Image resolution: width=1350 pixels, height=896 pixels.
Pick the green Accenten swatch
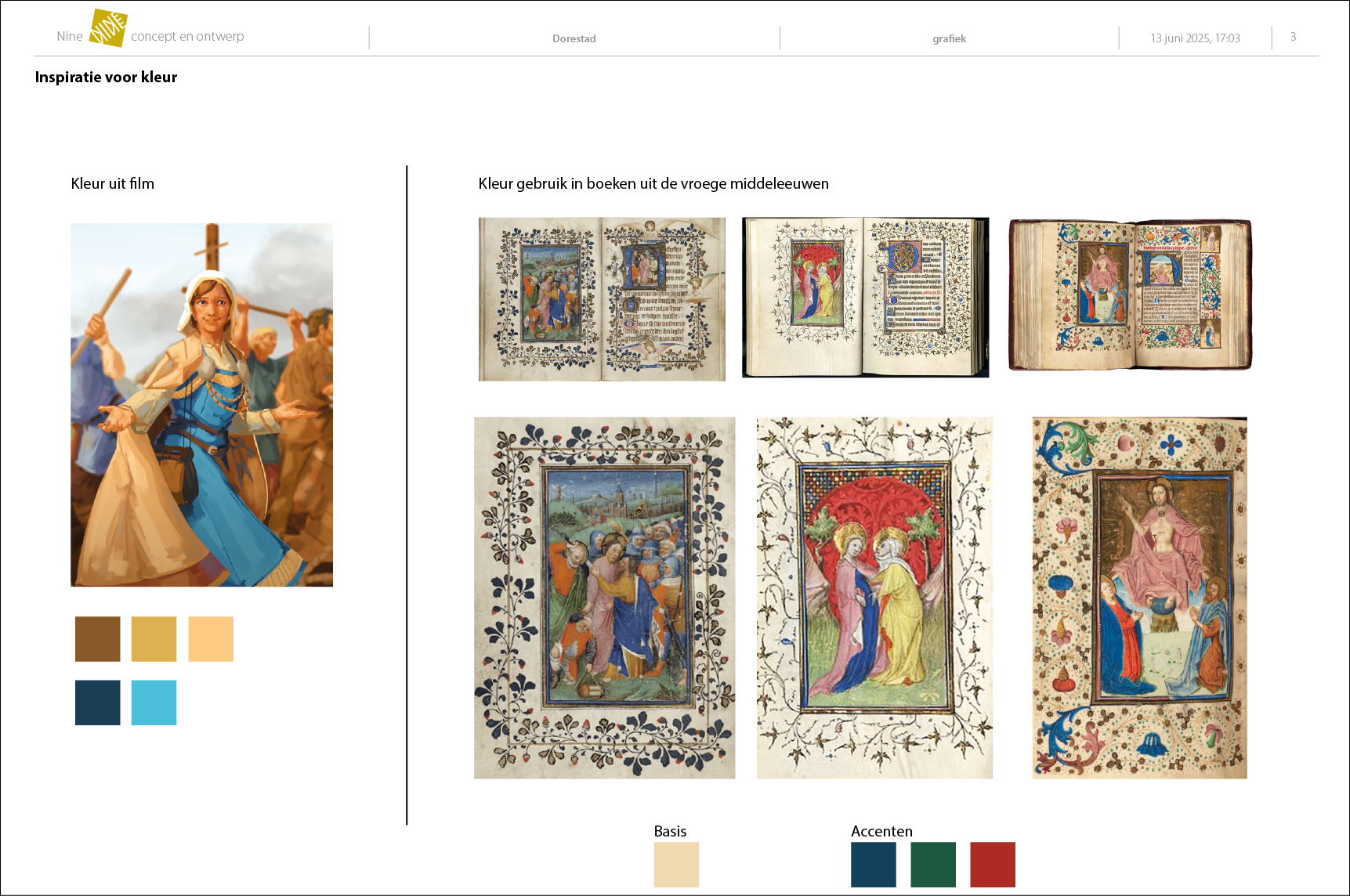pyautogui.click(x=933, y=865)
